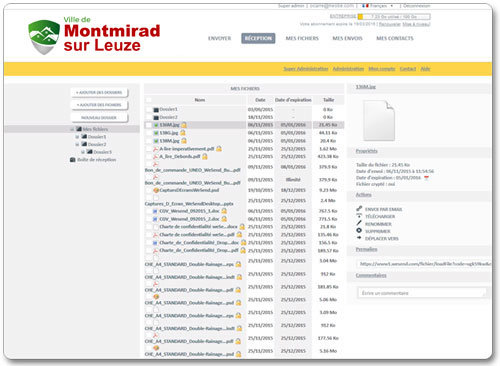Click the storage usage progress bar
The height and width of the screenshot is (366, 500).
coord(394,16)
